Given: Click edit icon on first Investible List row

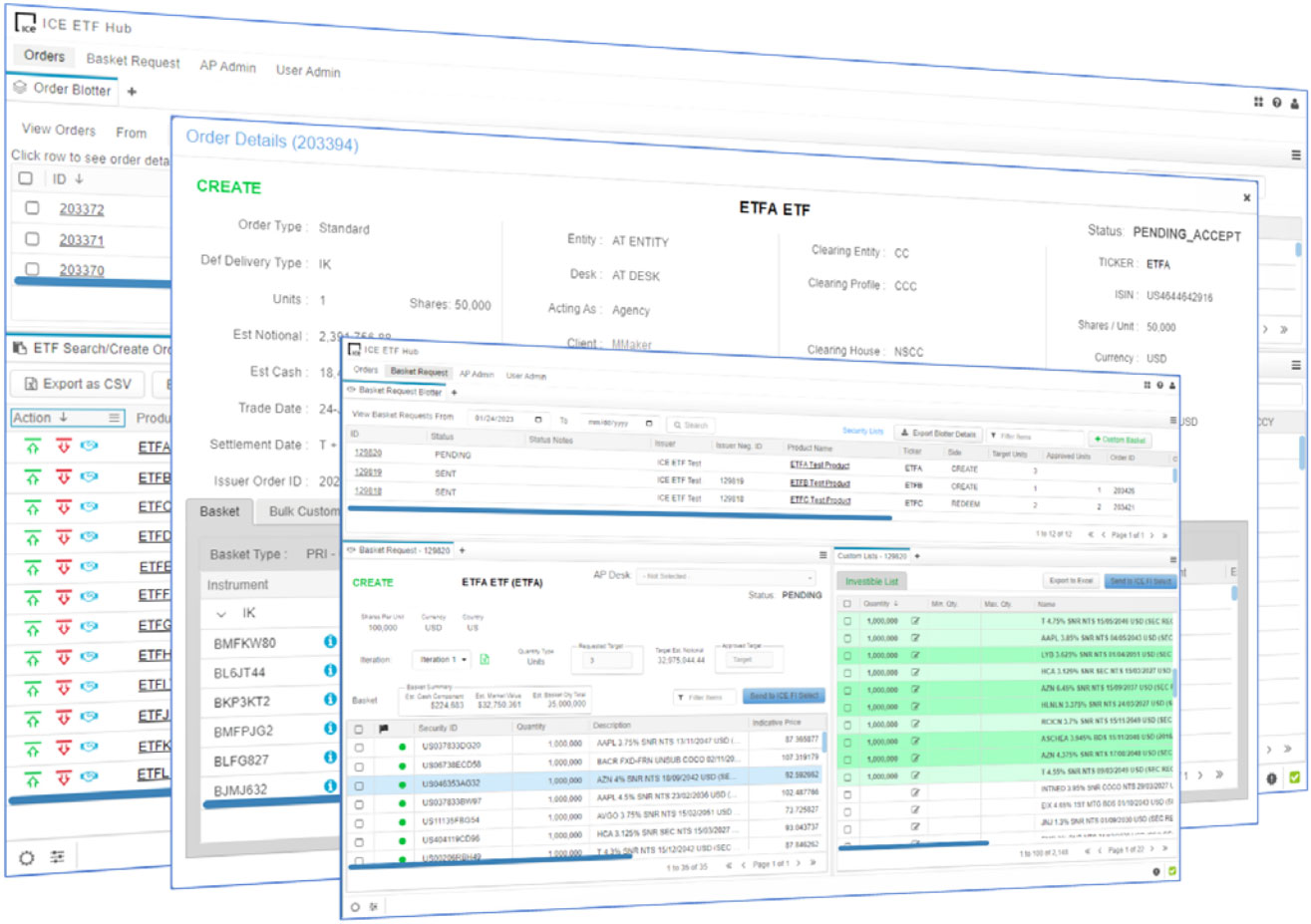Looking at the screenshot, I should [x=914, y=621].
